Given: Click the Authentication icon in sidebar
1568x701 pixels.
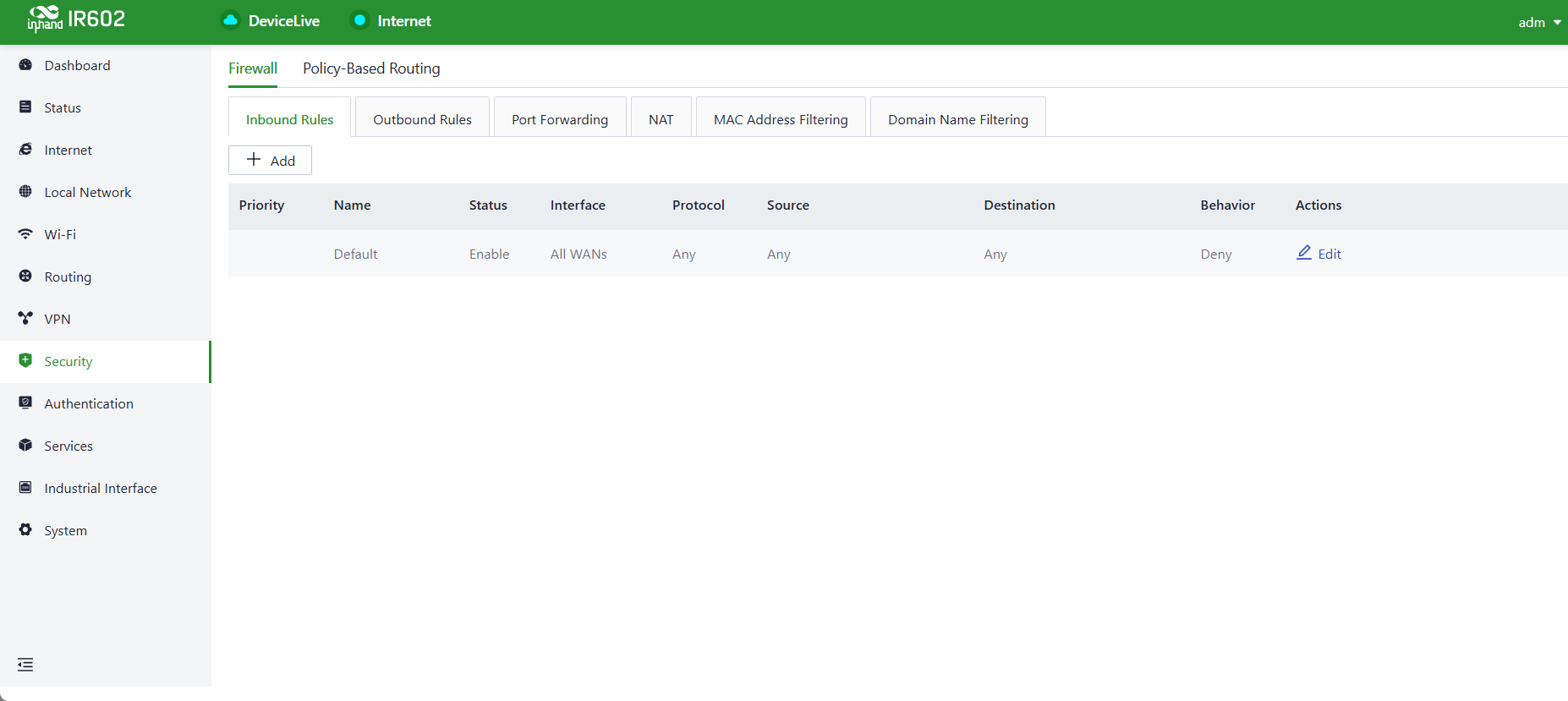Looking at the screenshot, I should tap(25, 403).
